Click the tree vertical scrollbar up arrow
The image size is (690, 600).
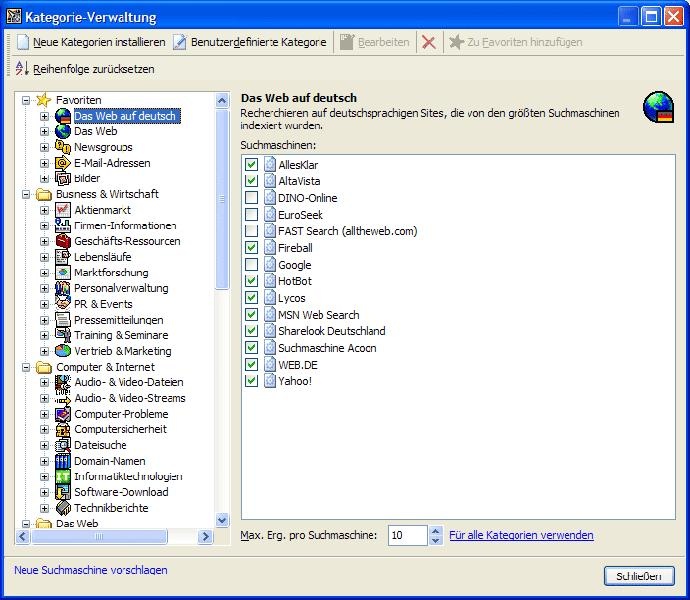pos(222,101)
